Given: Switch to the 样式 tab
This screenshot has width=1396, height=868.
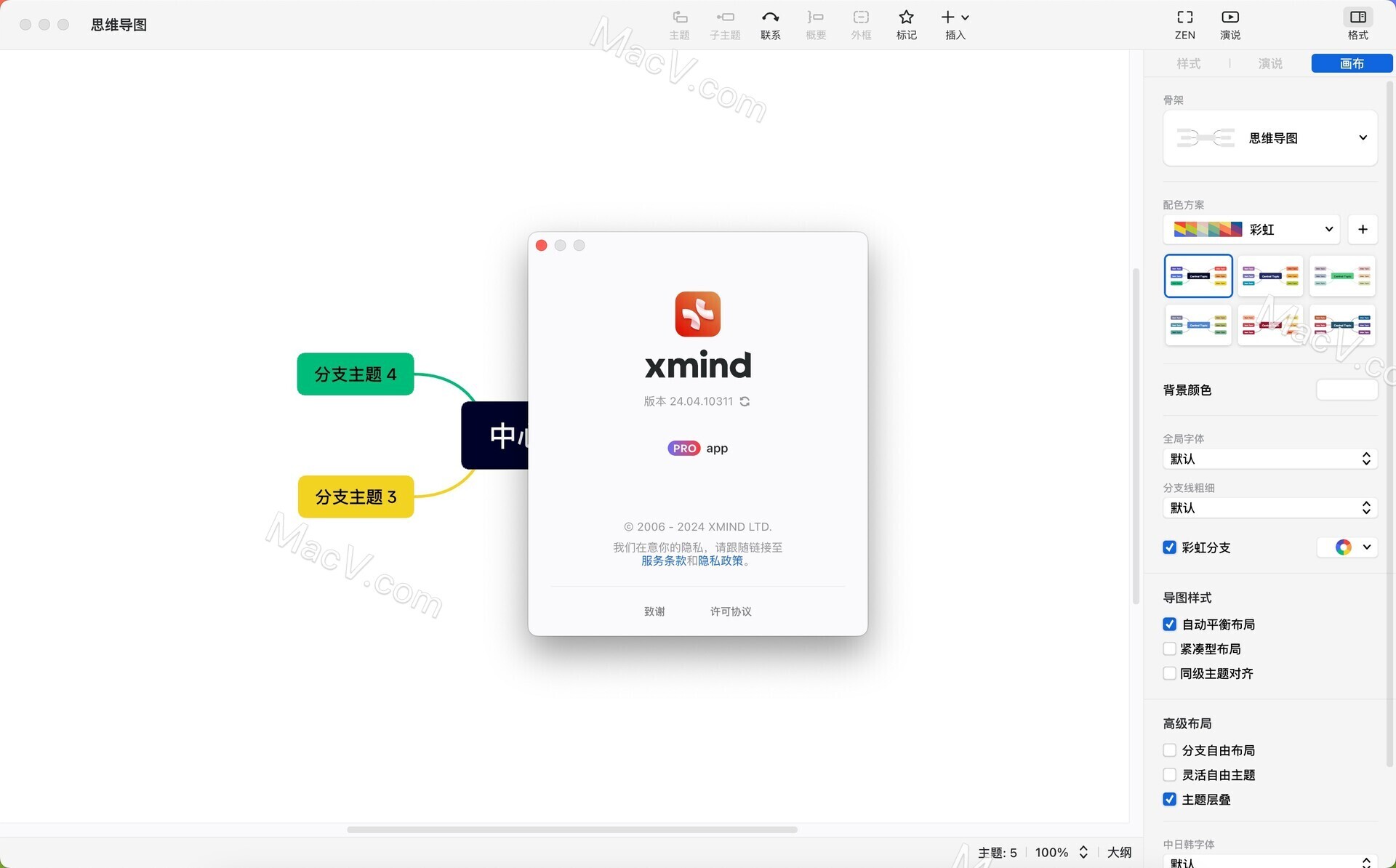Looking at the screenshot, I should coord(1188,64).
